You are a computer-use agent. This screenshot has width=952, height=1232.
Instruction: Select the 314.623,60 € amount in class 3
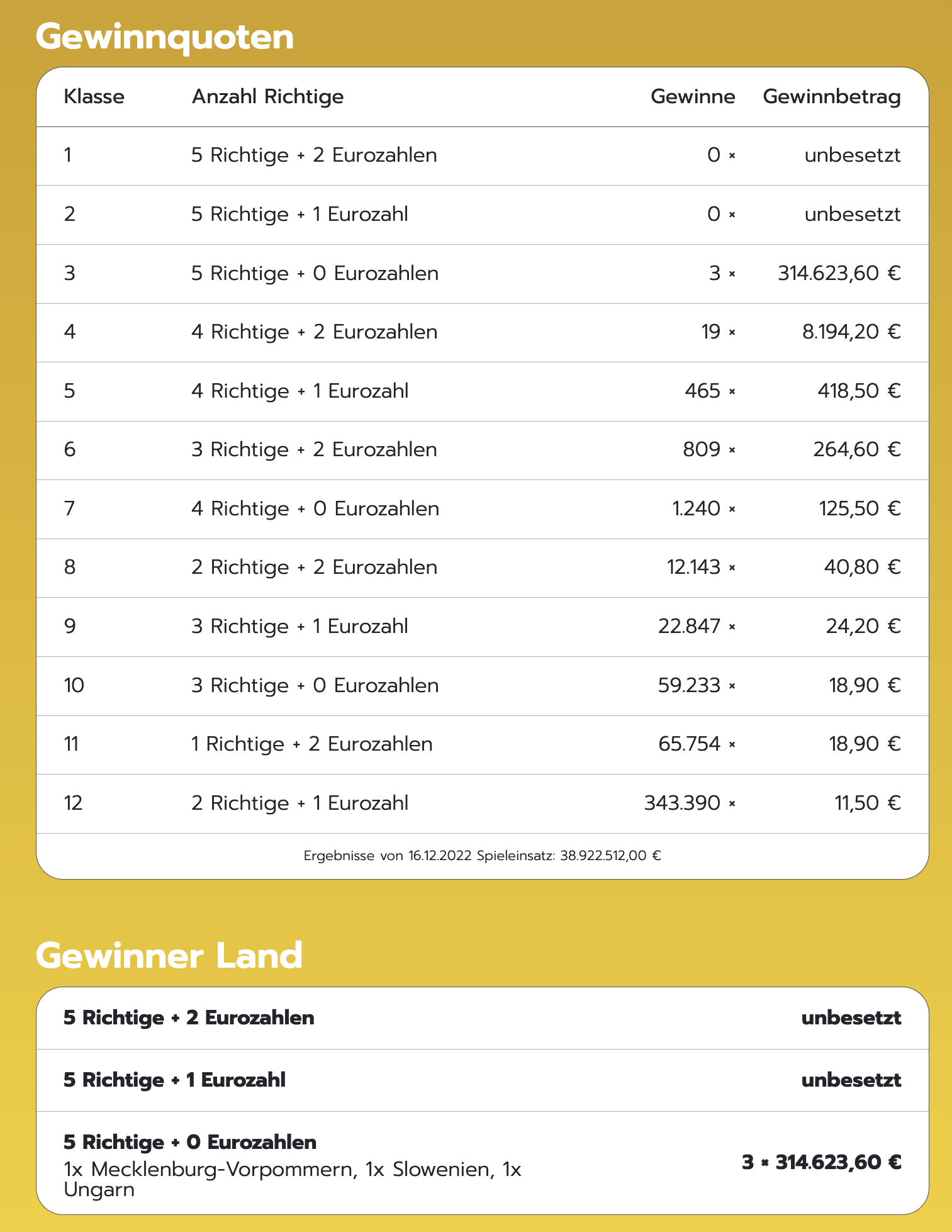[x=839, y=273]
